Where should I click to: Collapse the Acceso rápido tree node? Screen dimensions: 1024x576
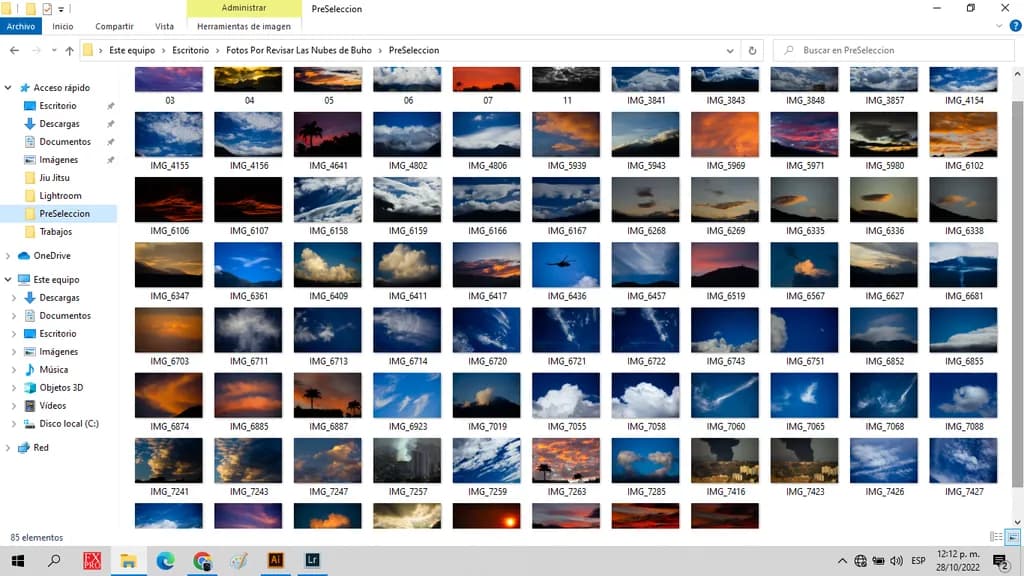[8, 88]
